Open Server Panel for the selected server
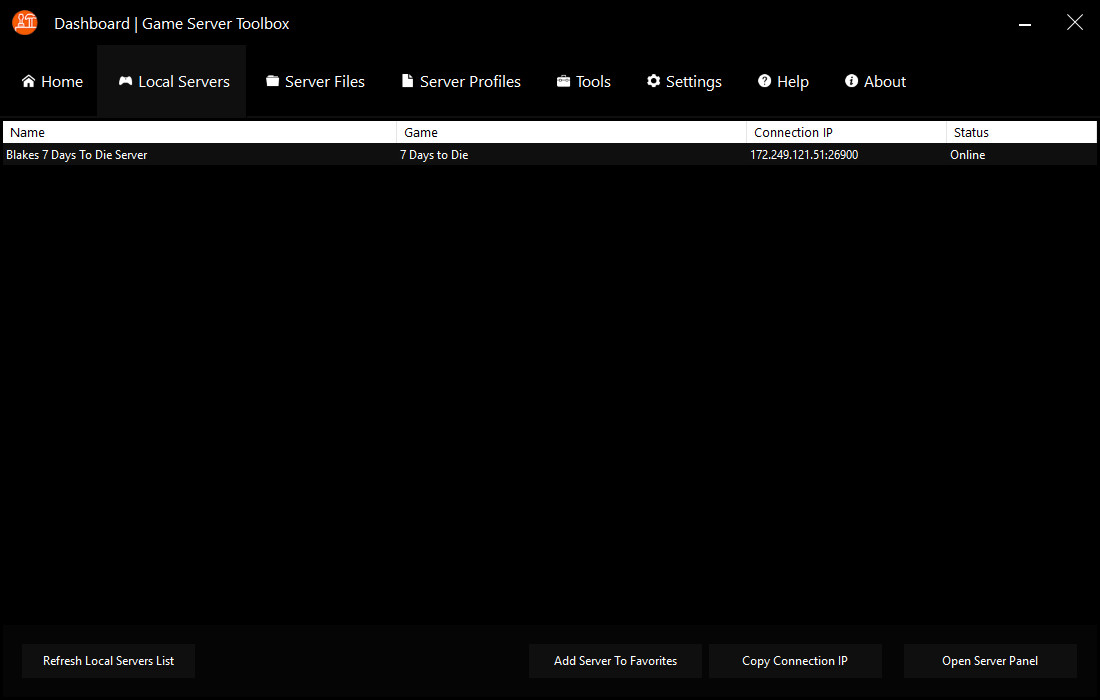 click(x=990, y=661)
